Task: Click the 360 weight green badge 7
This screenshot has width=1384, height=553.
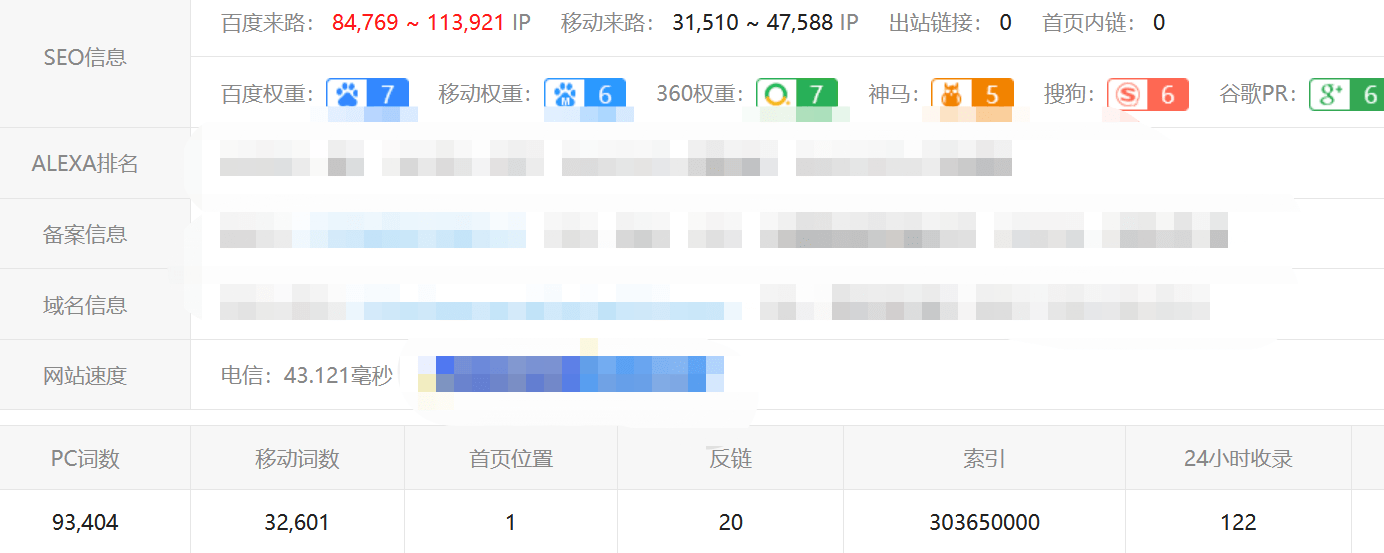Action: coord(797,94)
